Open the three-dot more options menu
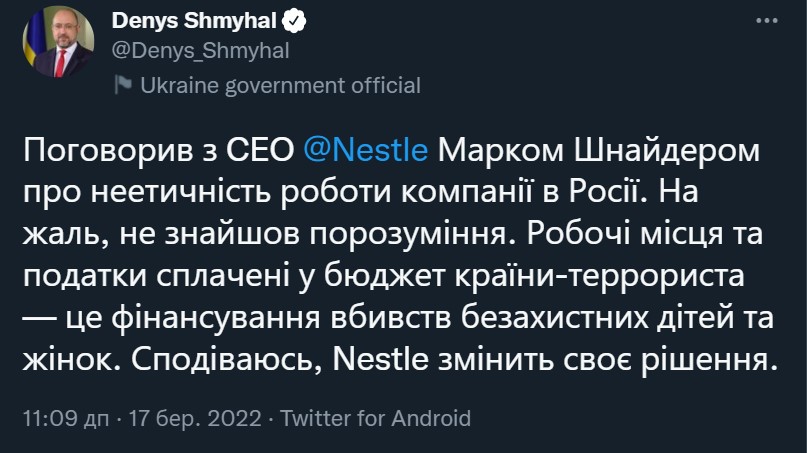Viewport: 807px width, 453px height. click(x=766, y=21)
